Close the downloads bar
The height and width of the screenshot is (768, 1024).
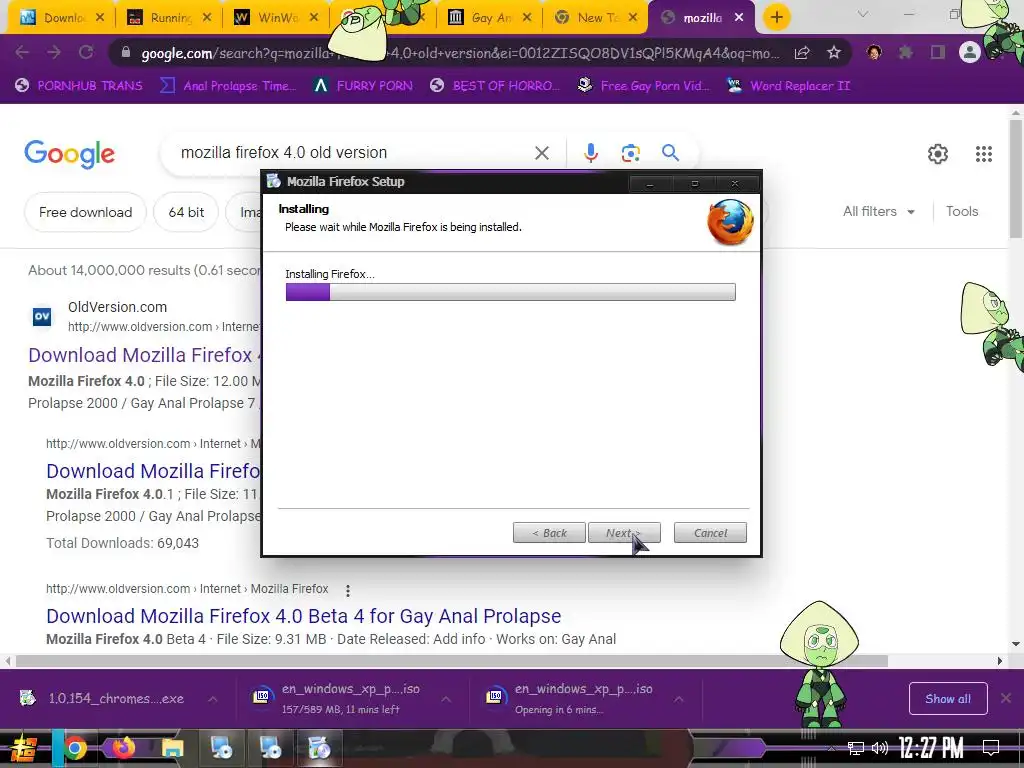point(1006,699)
